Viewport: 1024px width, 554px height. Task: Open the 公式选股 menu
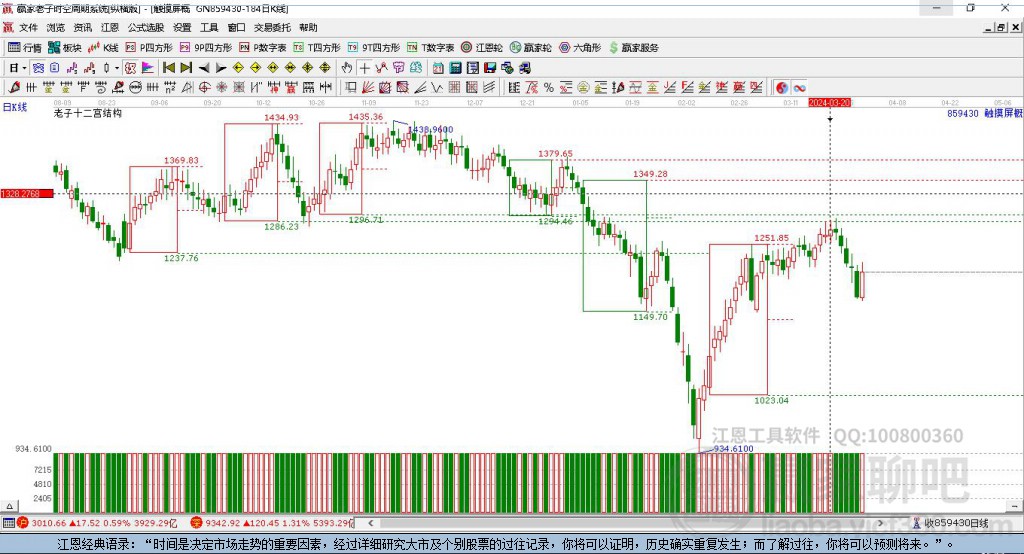tap(146, 27)
